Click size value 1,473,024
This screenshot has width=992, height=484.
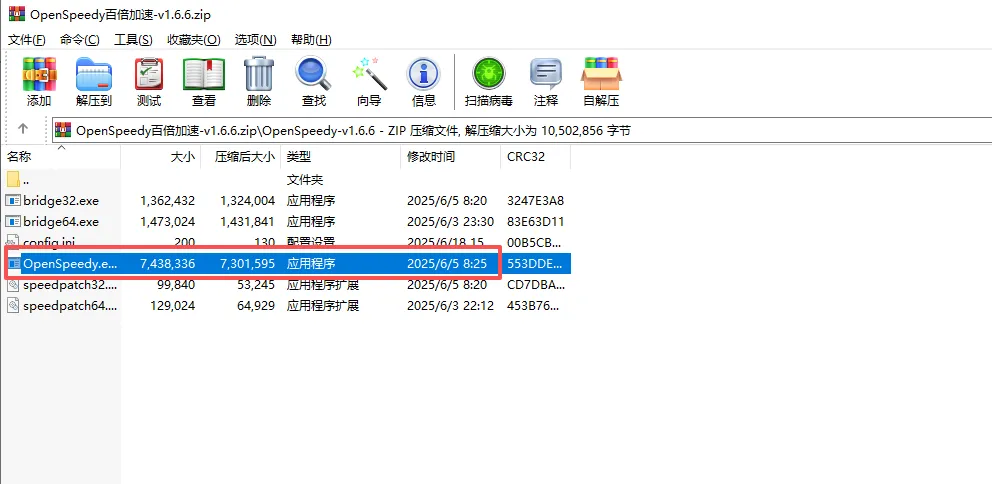(x=168, y=222)
